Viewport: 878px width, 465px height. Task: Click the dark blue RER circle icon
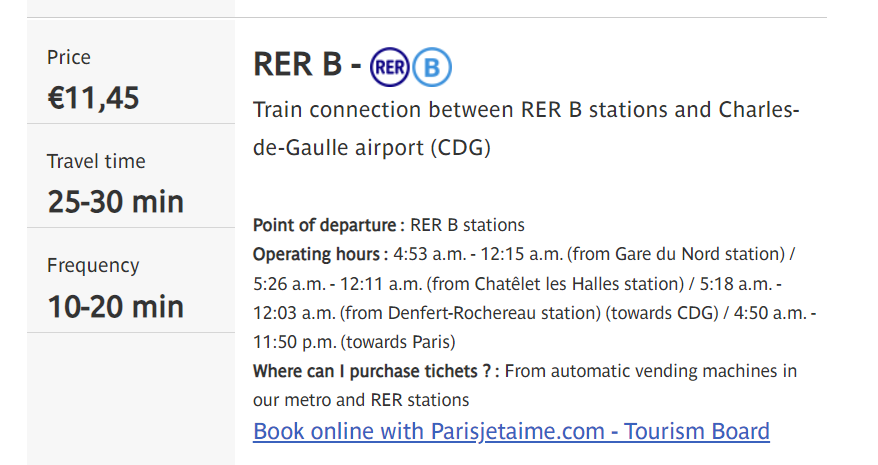point(390,67)
